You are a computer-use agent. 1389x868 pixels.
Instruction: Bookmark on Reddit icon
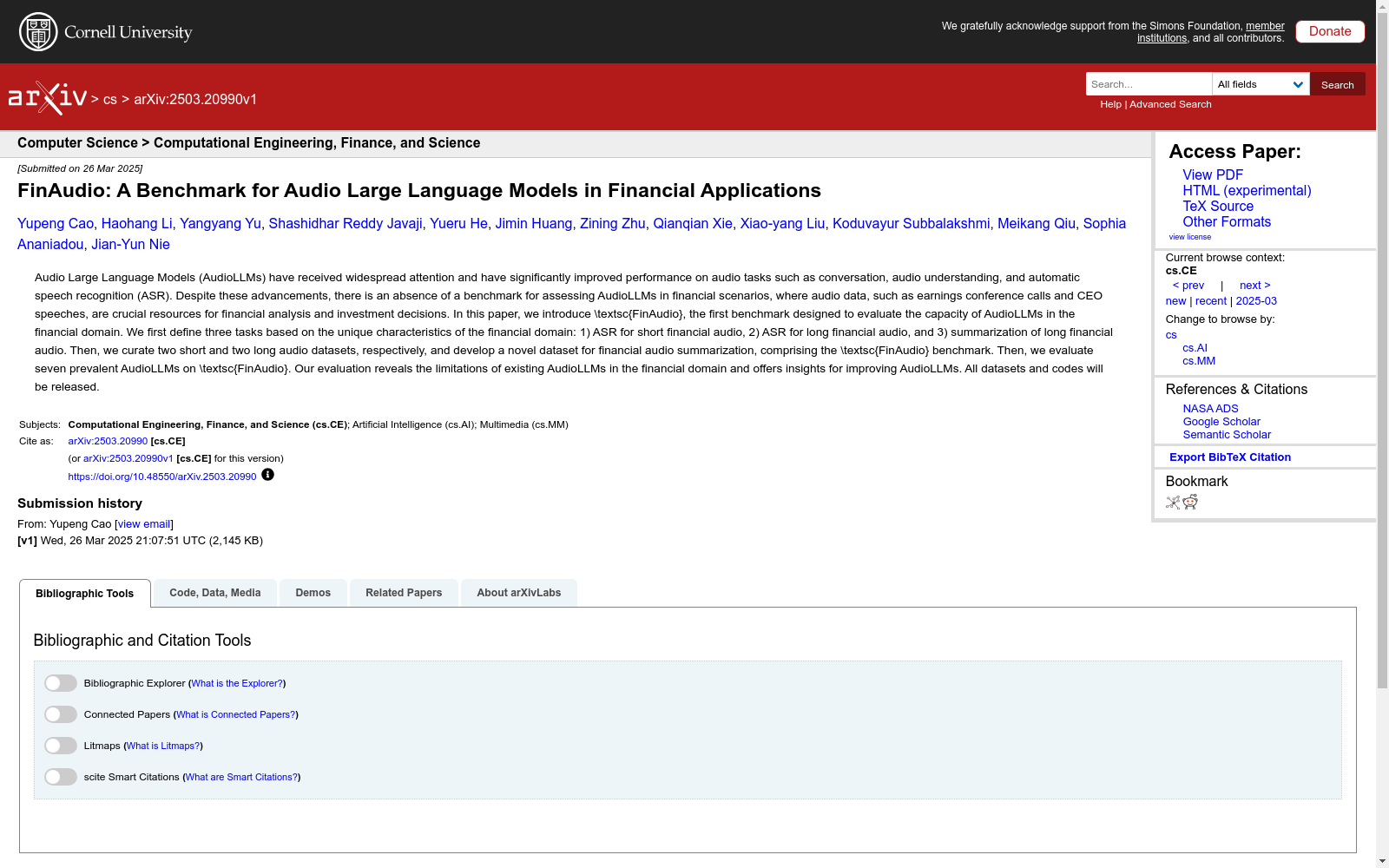pyautogui.click(x=1190, y=502)
